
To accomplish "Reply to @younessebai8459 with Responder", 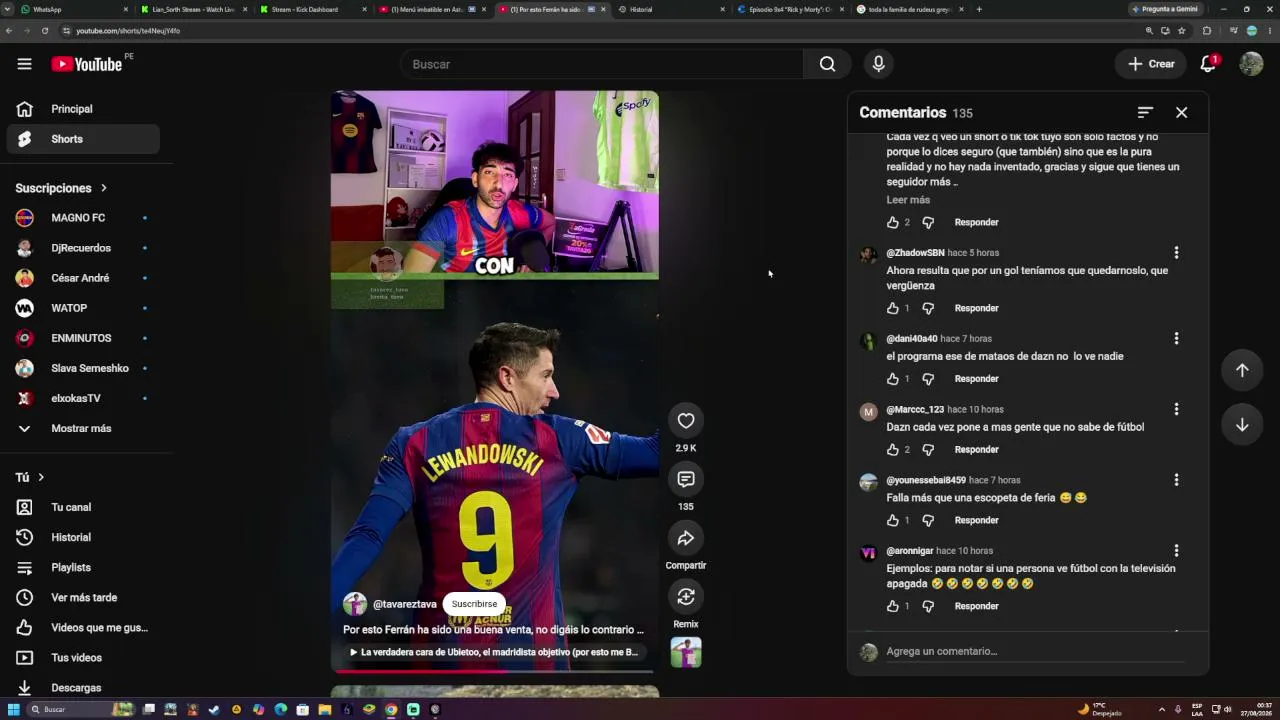I will click(x=976, y=520).
